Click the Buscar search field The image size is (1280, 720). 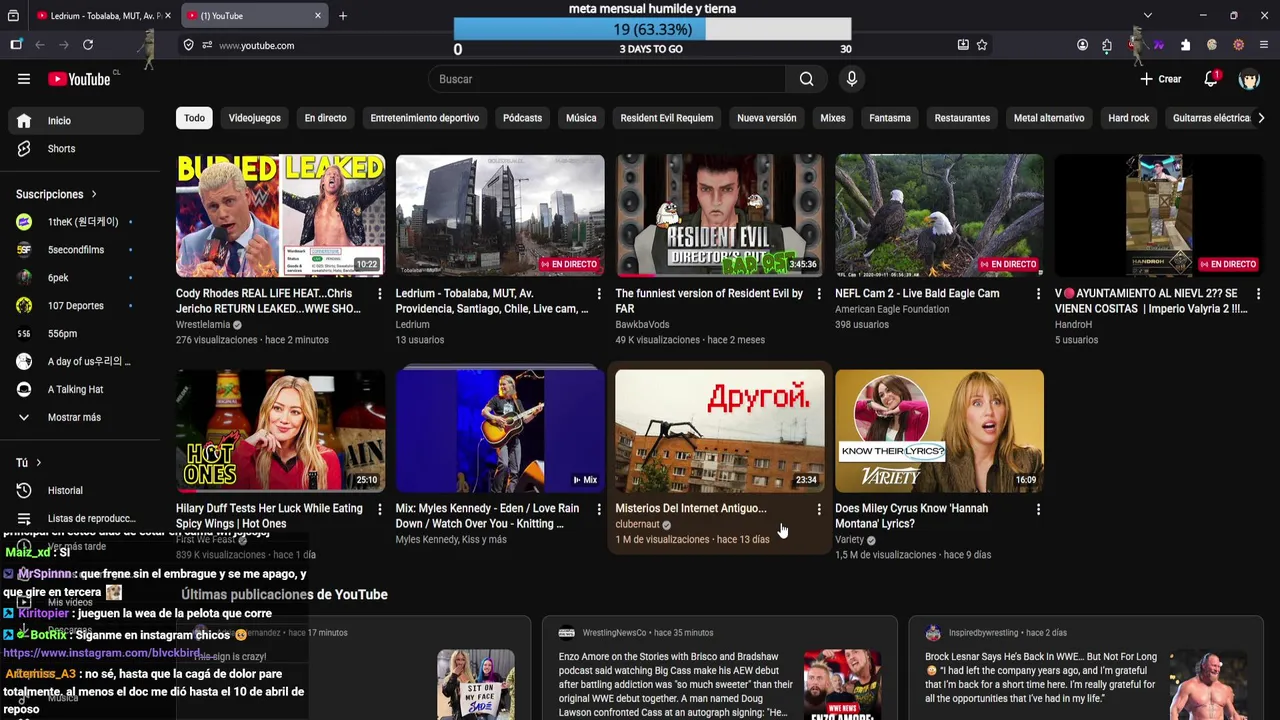pos(606,79)
